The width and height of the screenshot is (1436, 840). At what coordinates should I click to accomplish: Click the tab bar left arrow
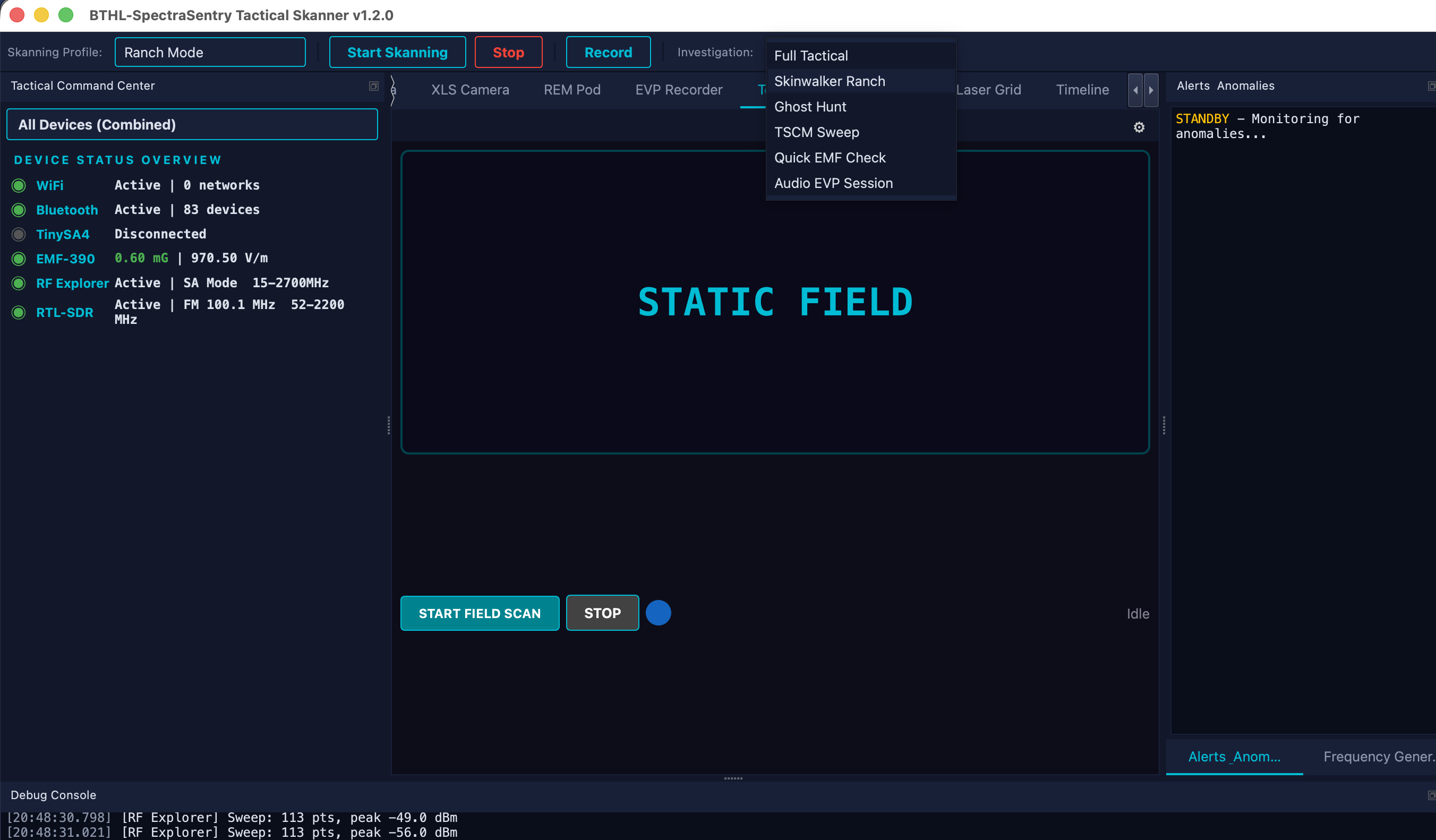tap(1135, 90)
